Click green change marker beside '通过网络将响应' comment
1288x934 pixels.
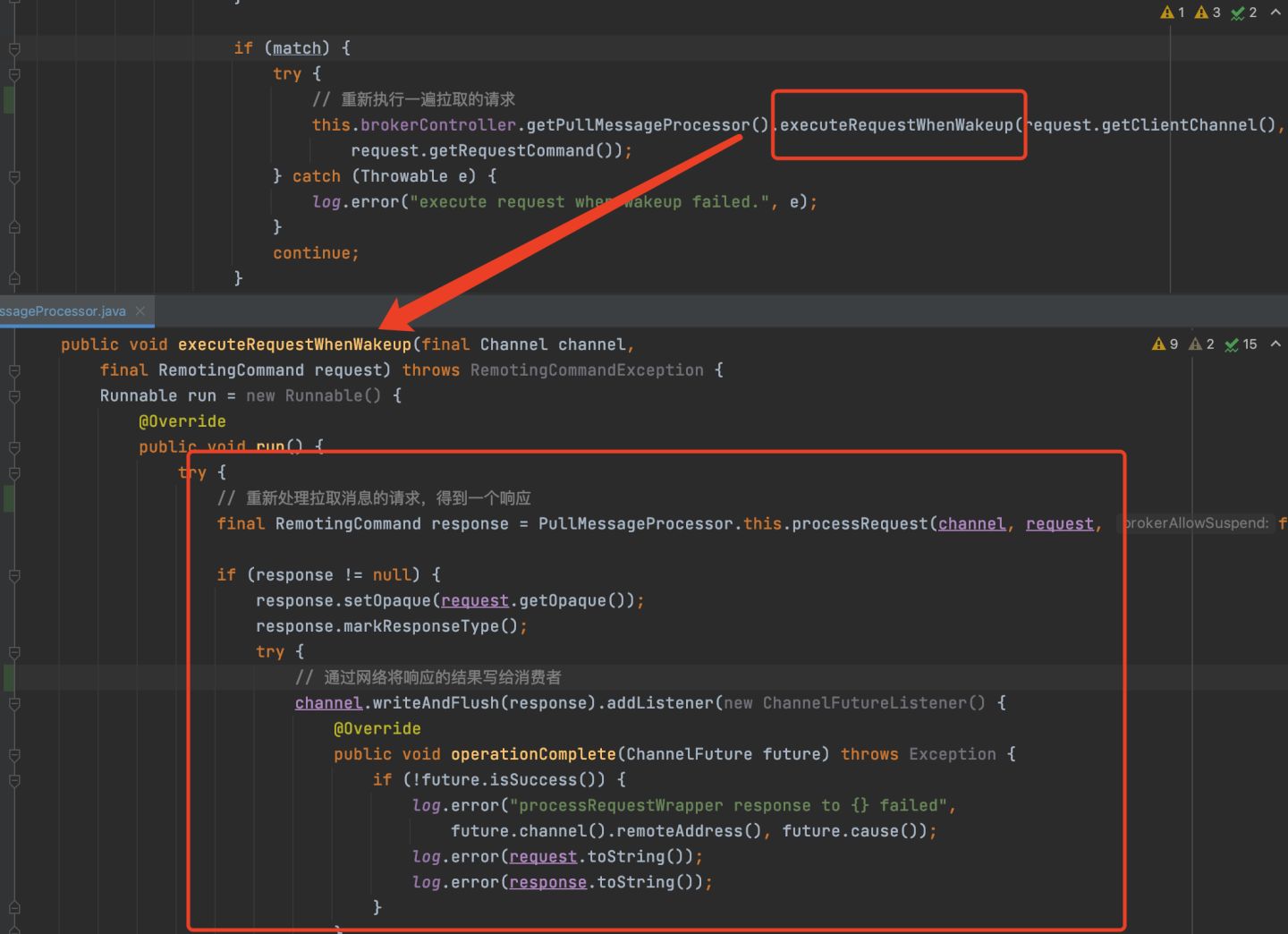8,678
